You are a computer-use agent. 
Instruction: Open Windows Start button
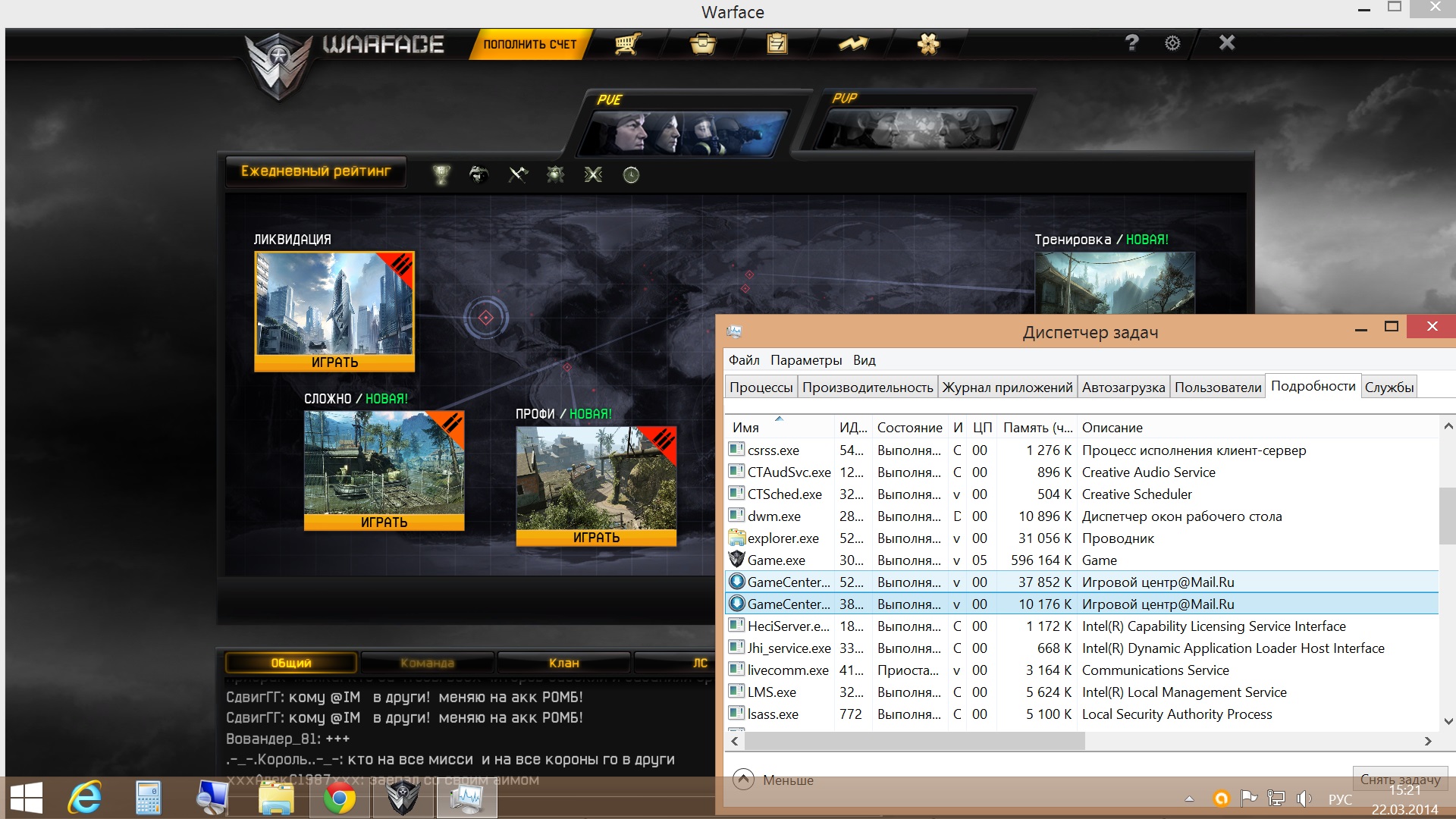pos(27,798)
